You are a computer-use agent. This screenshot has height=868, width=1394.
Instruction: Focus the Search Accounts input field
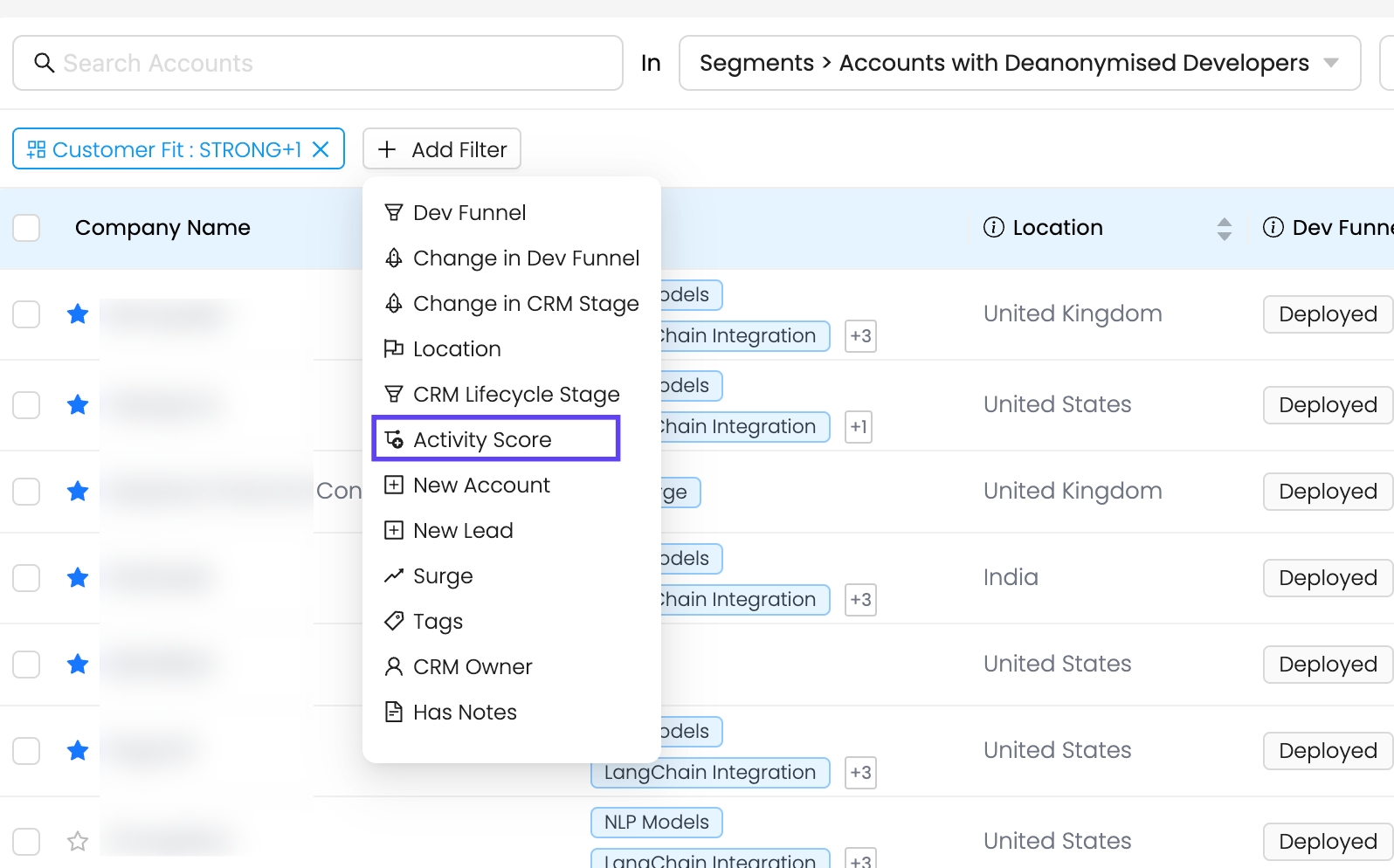click(x=332, y=63)
